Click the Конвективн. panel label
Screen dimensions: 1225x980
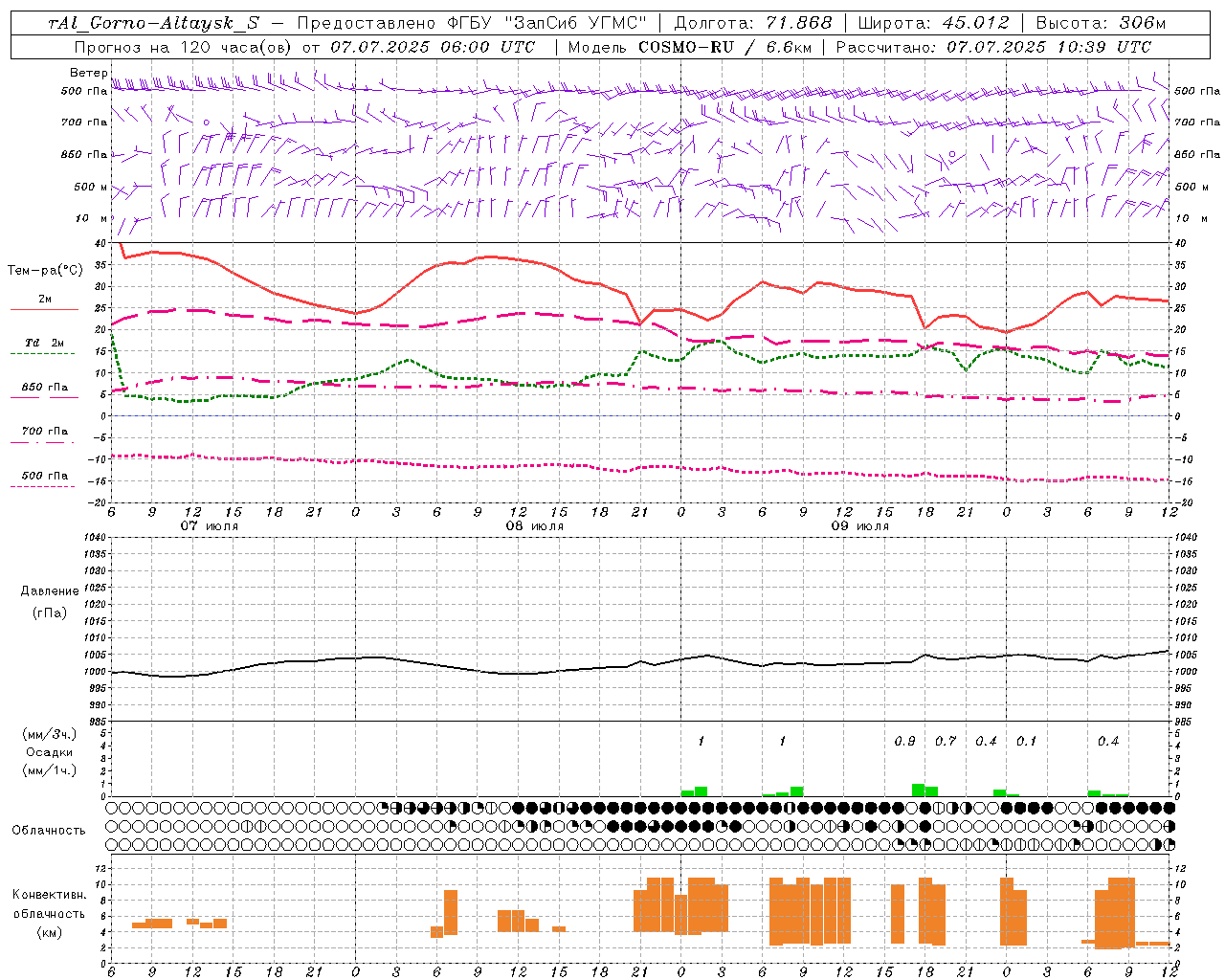(50, 895)
